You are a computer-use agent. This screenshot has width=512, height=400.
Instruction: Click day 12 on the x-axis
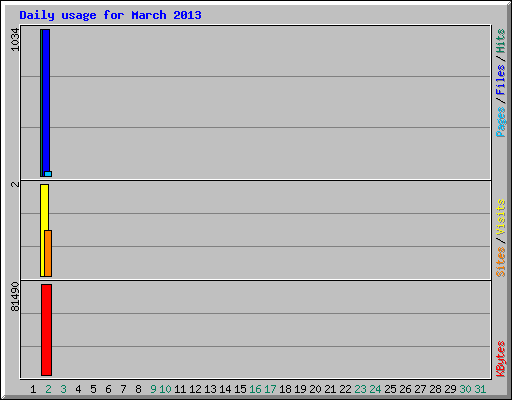click(195, 389)
